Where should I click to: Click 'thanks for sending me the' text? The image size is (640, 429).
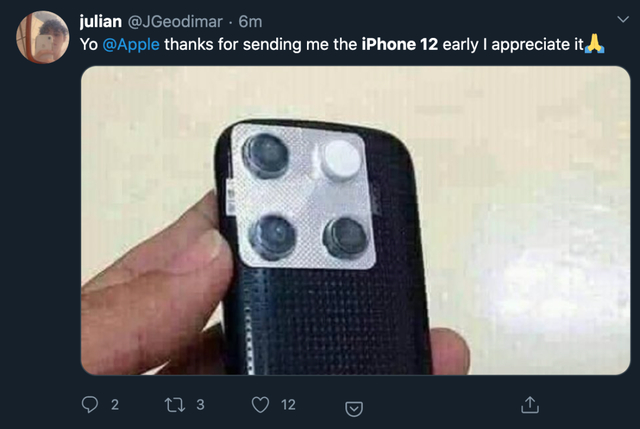coord(262,45)
